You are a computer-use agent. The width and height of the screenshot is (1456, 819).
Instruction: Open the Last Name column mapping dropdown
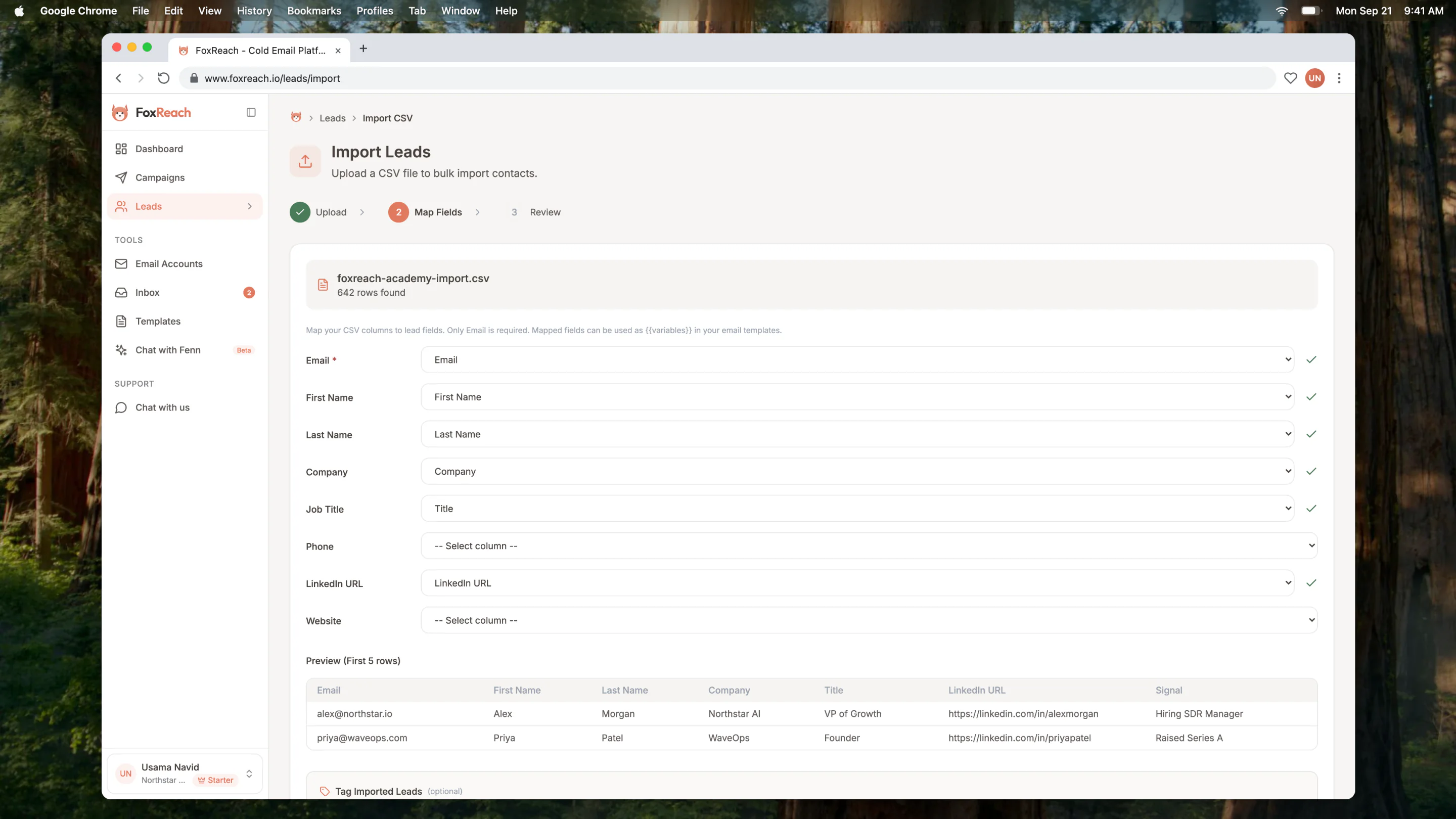[857, 434]
